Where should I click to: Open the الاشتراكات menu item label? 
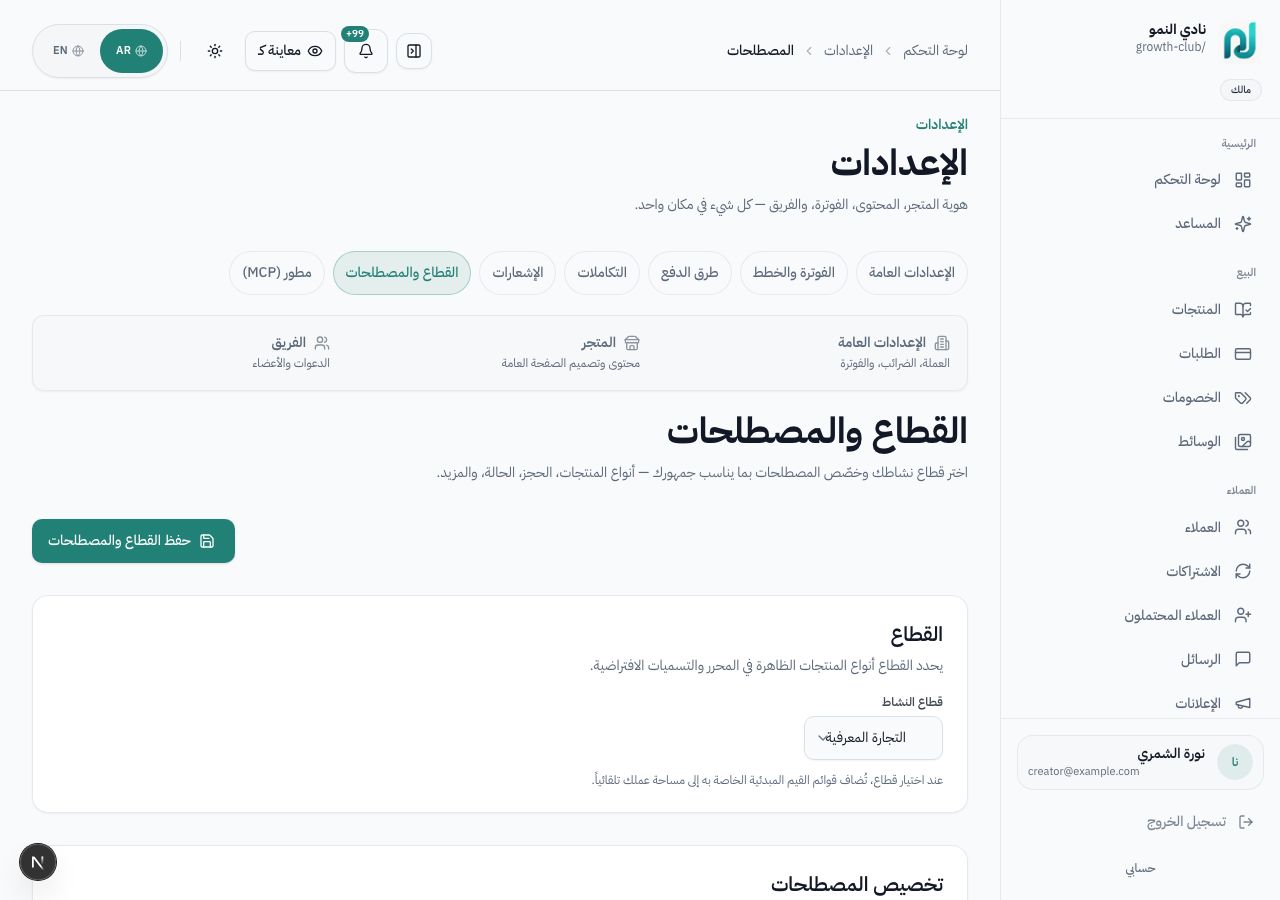[1193, 572]
